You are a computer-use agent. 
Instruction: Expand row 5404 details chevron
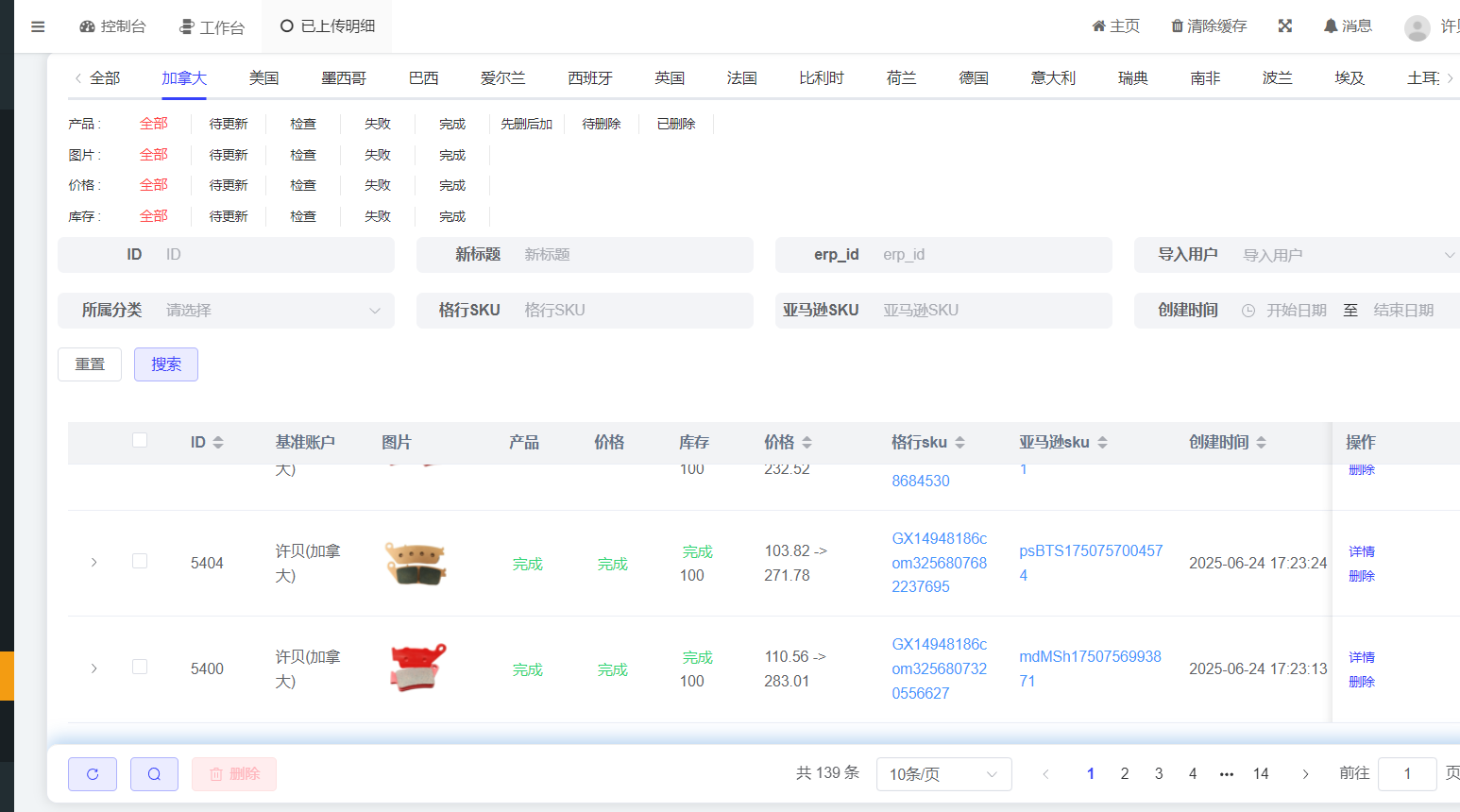click(93, 563)
